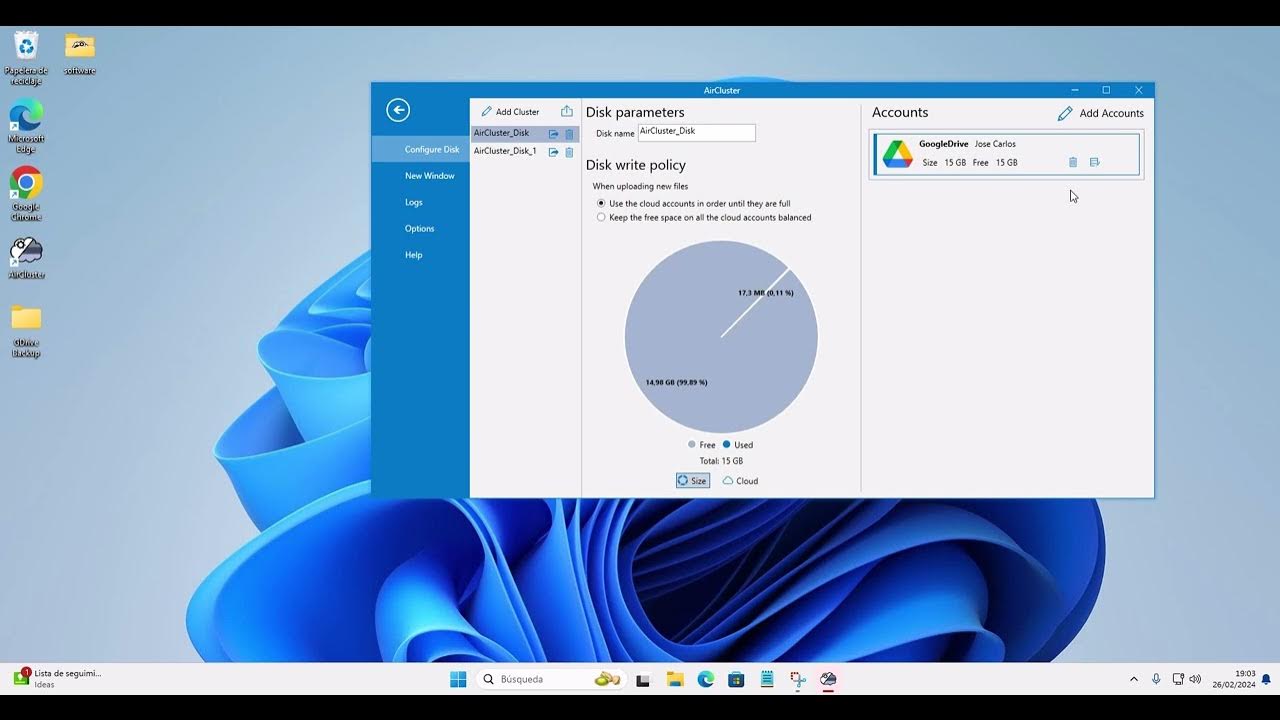Delete the GoogleDrive account with trash icon
Screen dimensions: 1280x720
click(x=1073, y=162)
